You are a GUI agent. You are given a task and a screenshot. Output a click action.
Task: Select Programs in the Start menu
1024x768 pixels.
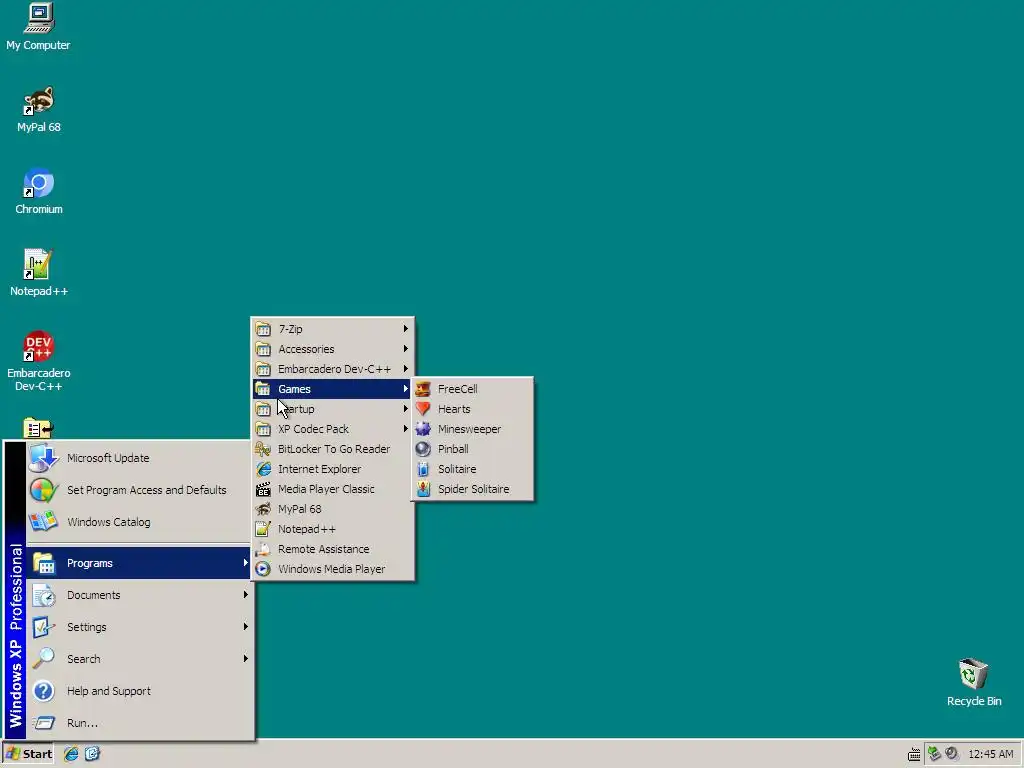tap(138, 563)
